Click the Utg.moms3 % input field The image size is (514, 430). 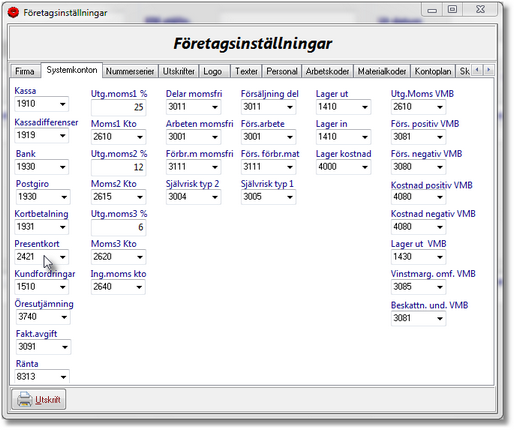118,227
